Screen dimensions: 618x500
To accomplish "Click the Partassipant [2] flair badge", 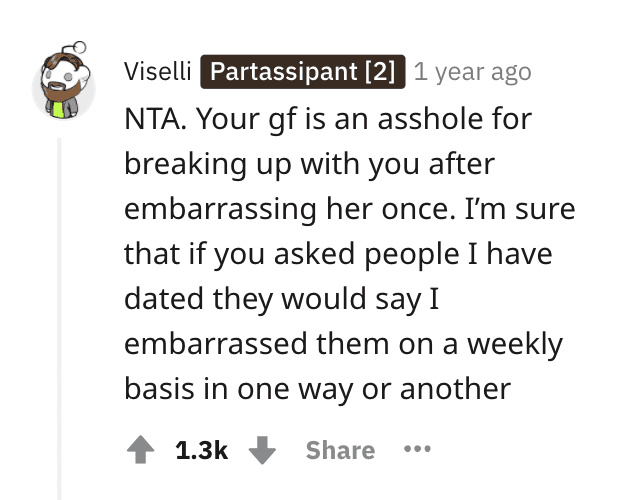I will [x=303, y=72].
